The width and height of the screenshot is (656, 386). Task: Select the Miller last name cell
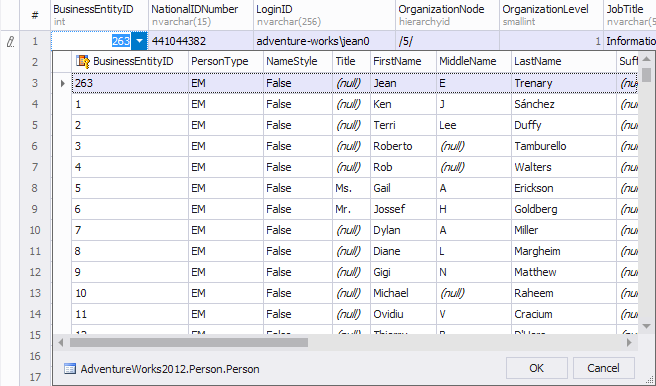[x=564, y=230]
